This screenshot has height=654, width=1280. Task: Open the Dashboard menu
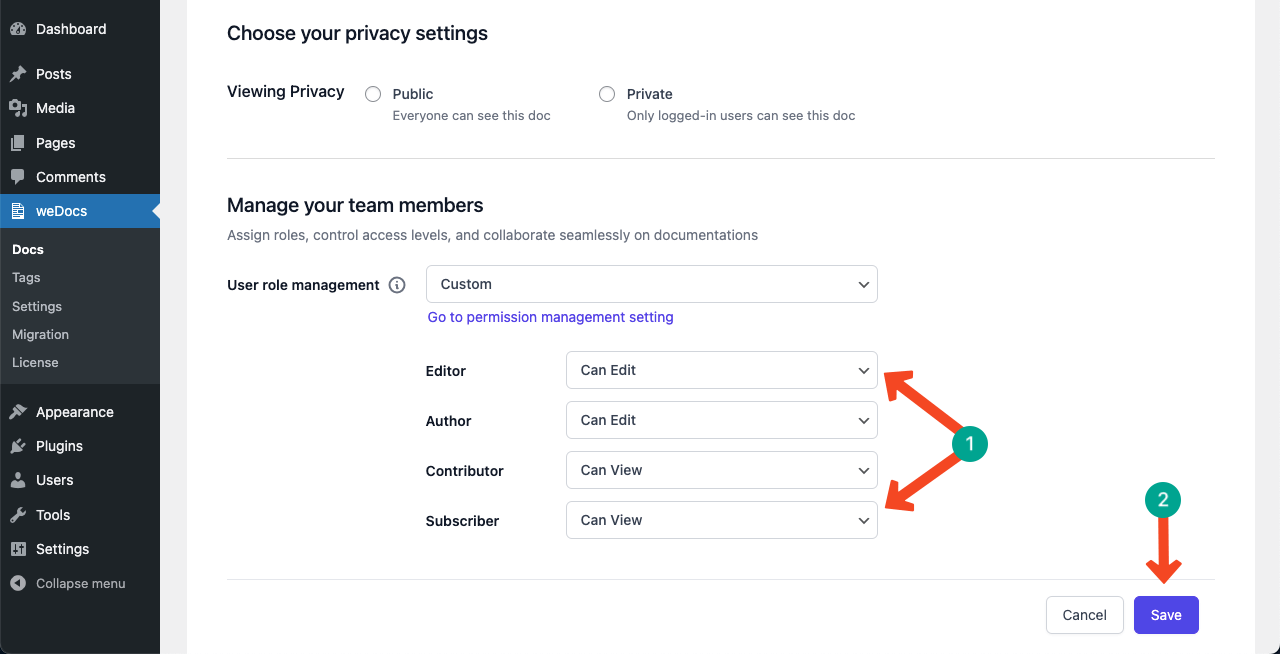coord(80,29)
